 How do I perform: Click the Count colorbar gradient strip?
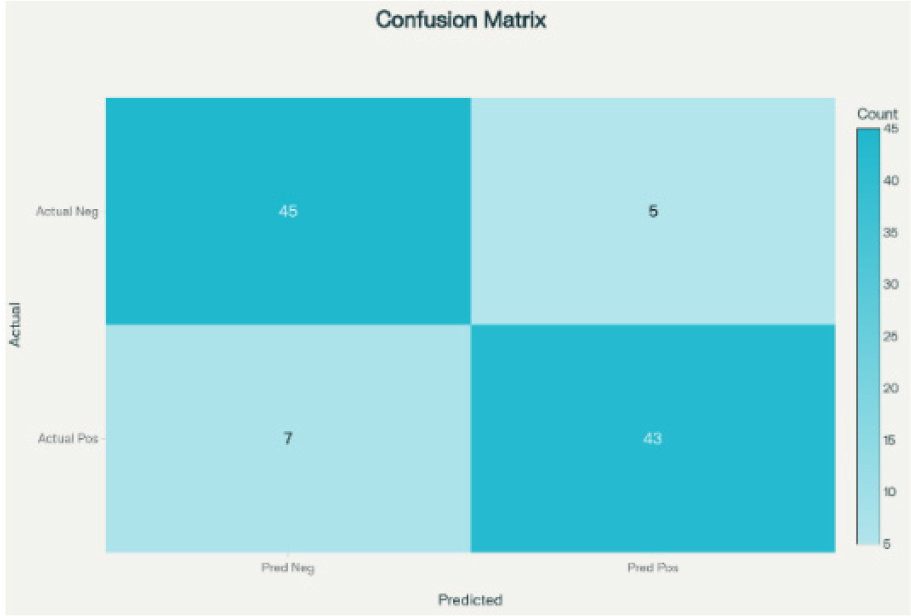[x=868, y=336]
